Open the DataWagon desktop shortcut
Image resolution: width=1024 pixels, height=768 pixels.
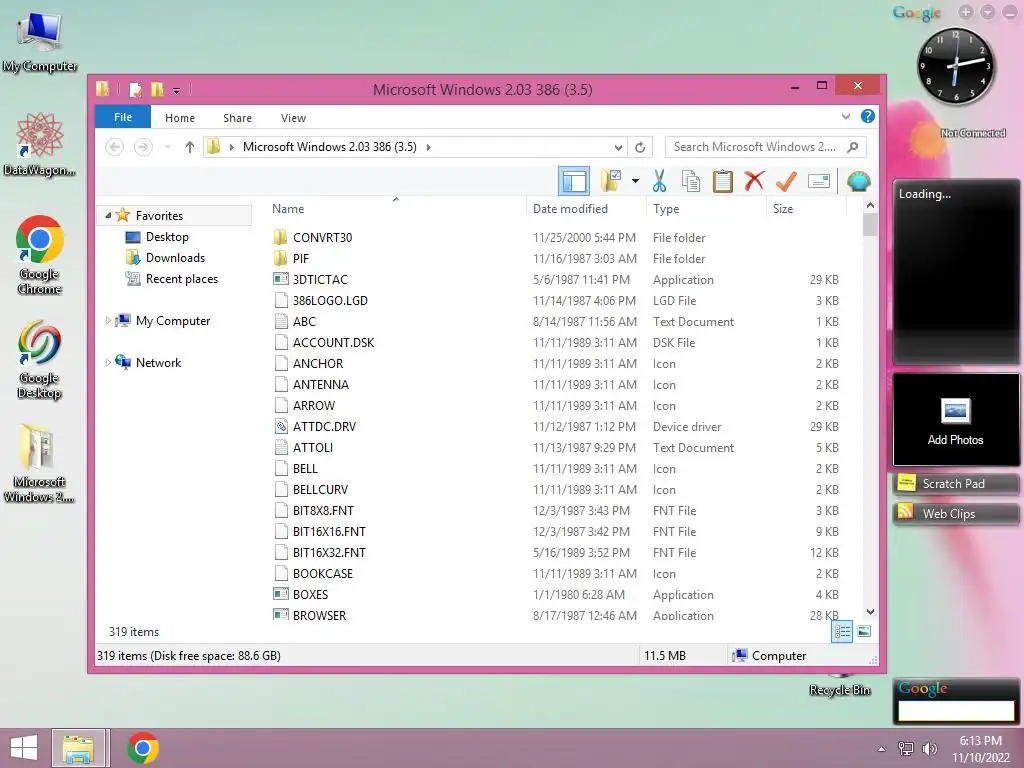39,144
